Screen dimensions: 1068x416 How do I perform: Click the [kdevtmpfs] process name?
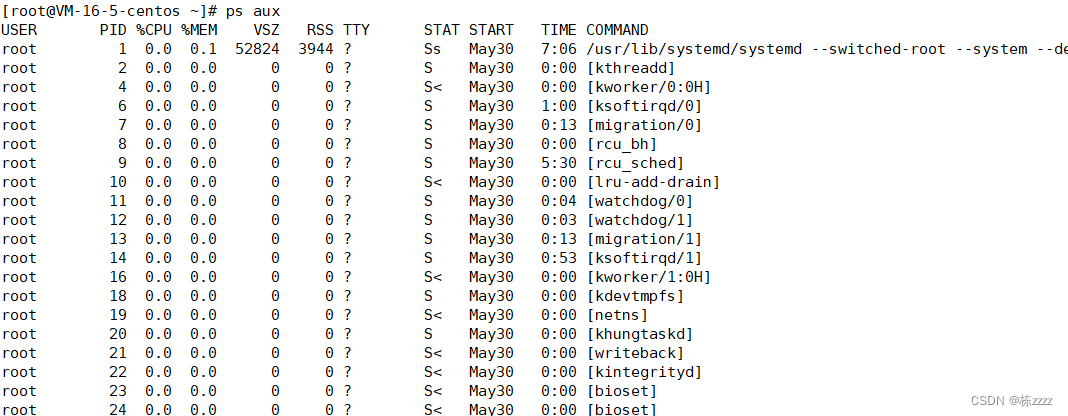635,296
